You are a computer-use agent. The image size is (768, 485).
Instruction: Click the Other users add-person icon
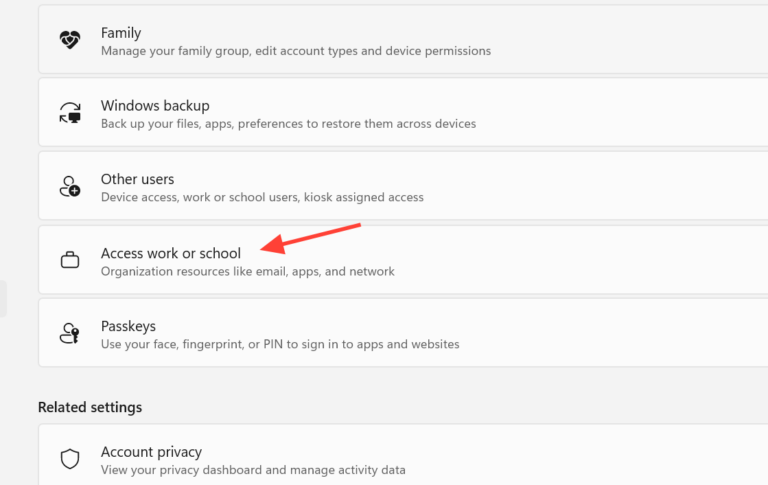tap(70, 187)
